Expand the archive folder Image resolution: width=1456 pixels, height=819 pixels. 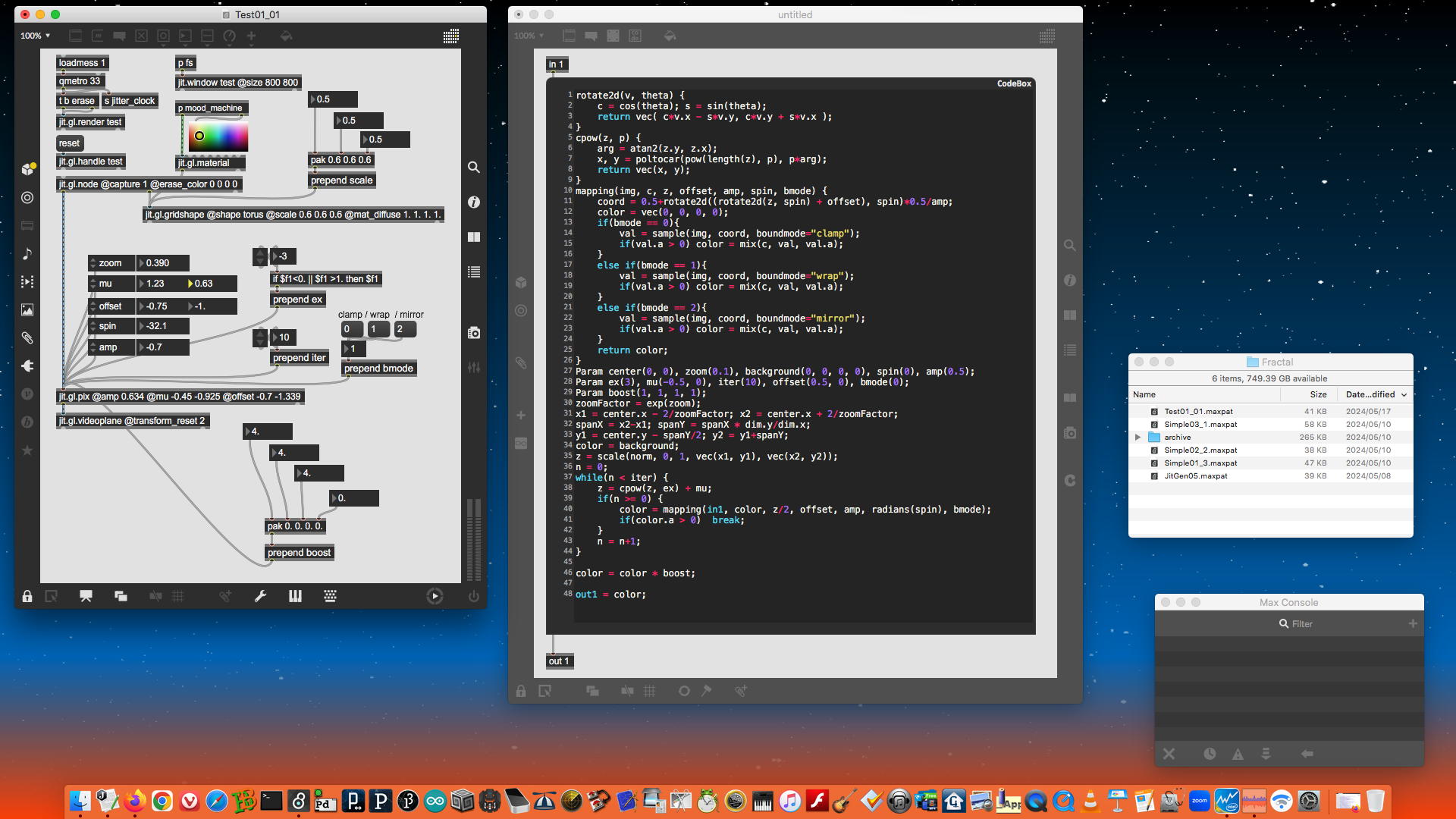click(1137, 438)
